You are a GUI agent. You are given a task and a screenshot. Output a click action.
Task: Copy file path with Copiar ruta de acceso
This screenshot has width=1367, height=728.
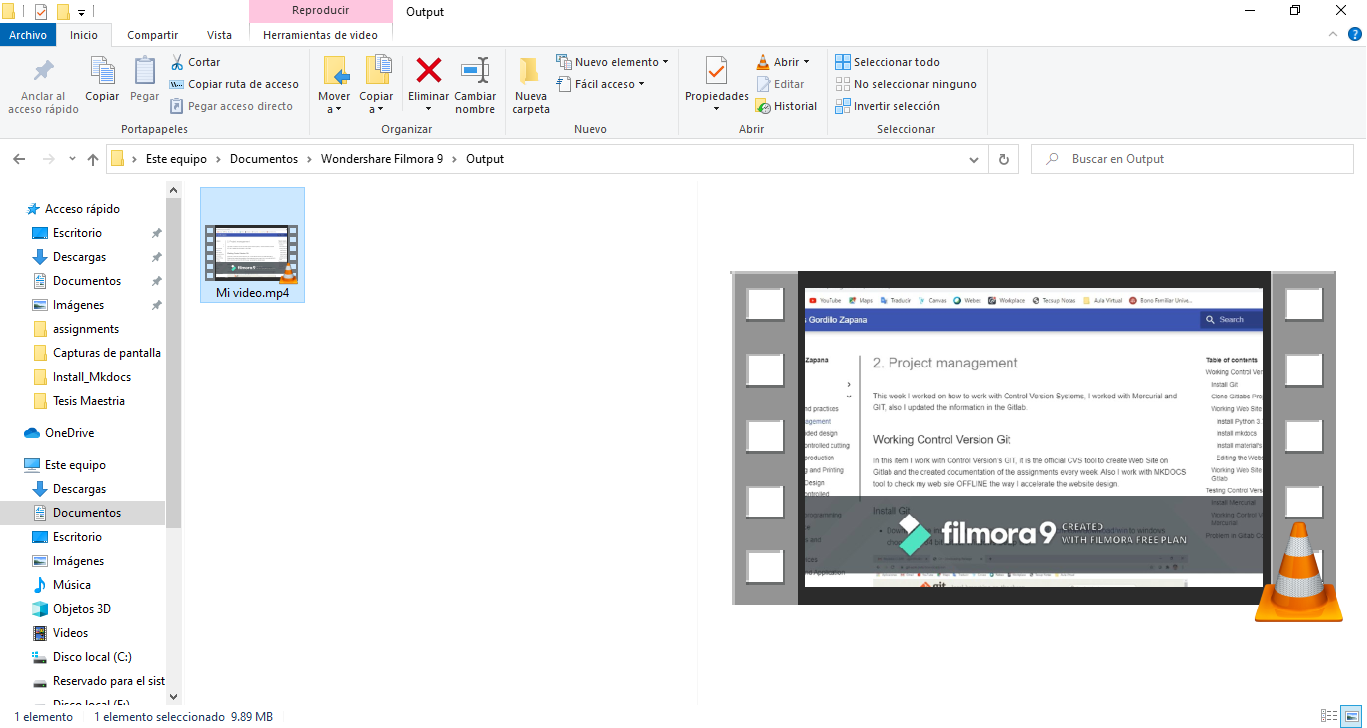pos(234,84)
